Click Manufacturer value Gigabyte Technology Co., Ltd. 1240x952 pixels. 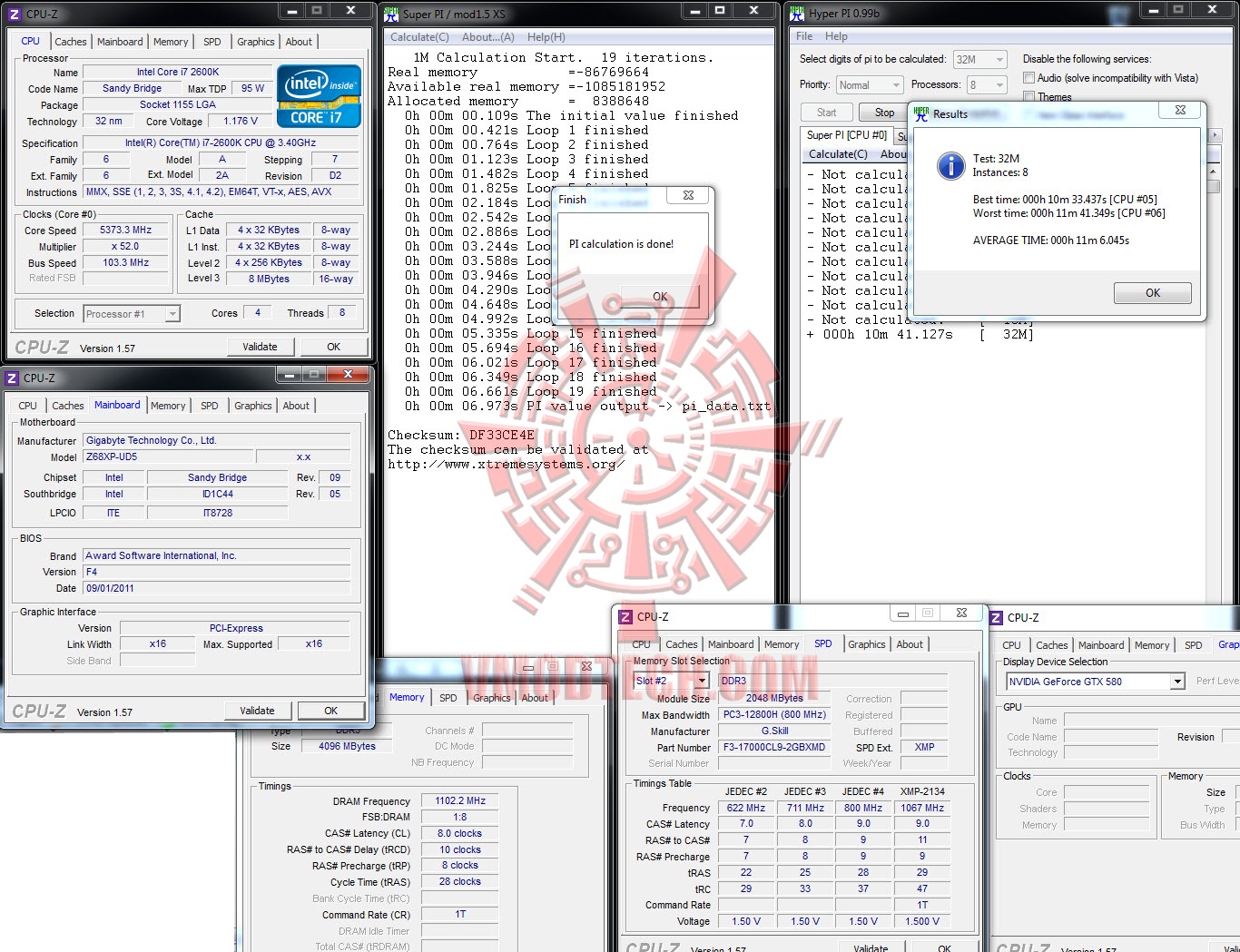pos(217,441)
